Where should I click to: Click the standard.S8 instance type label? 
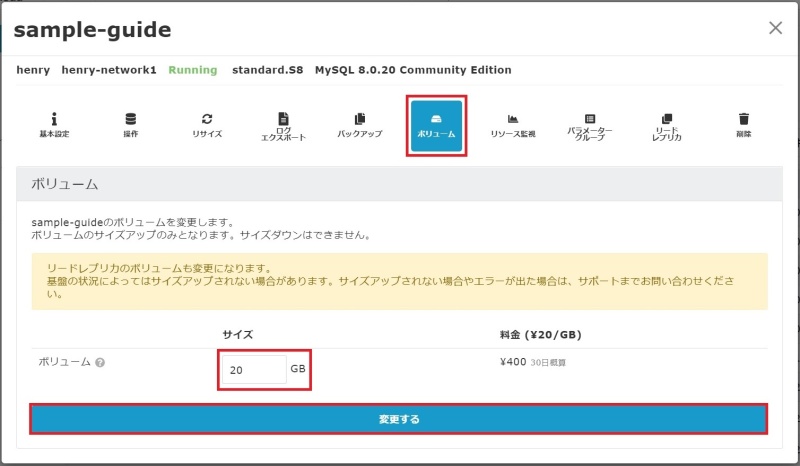(268, 70)
